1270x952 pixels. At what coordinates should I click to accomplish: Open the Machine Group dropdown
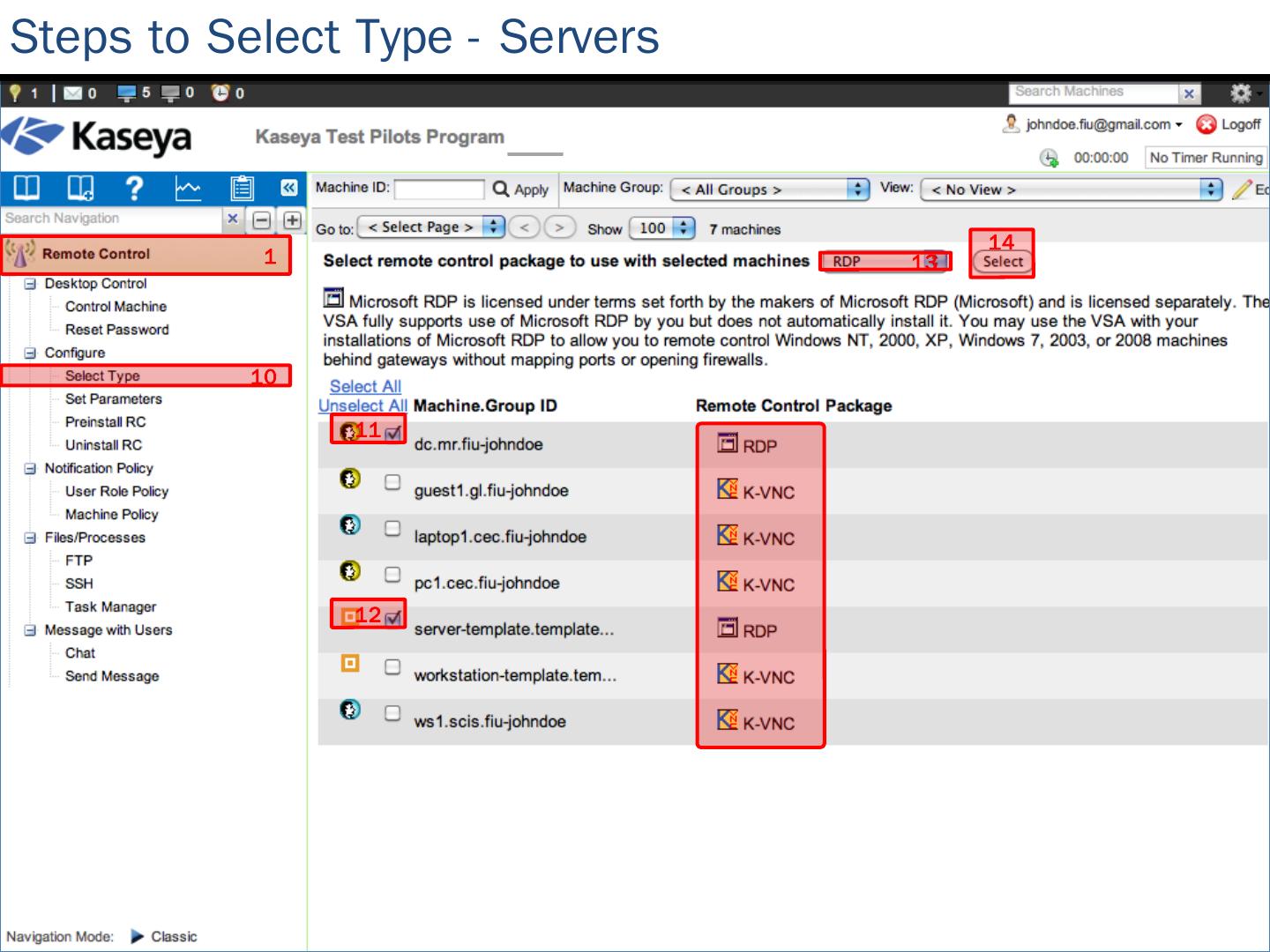[x=769, y=190]
